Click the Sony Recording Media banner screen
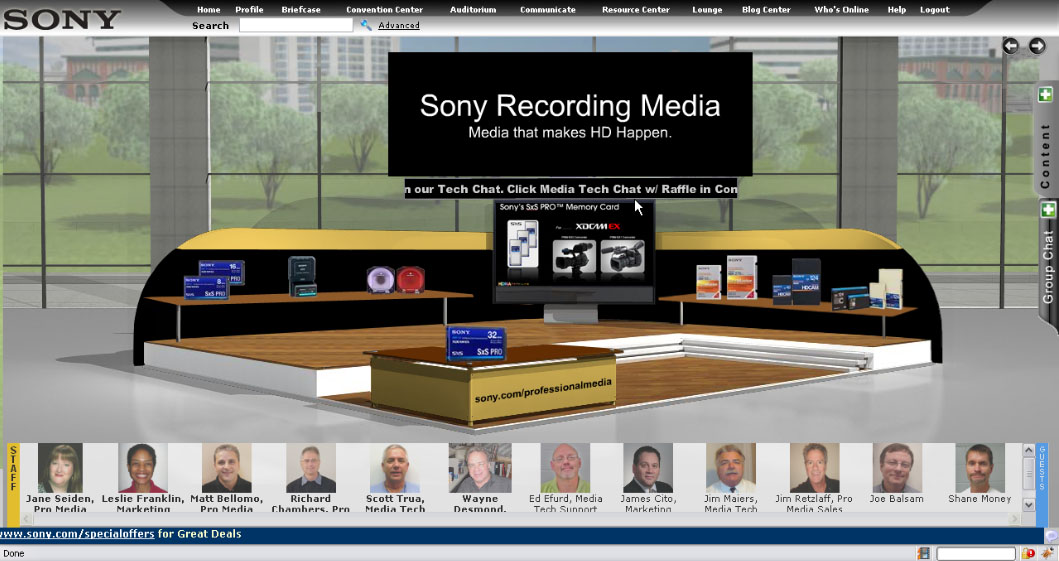Screen dimensions: 1059x561 (570, 113)
